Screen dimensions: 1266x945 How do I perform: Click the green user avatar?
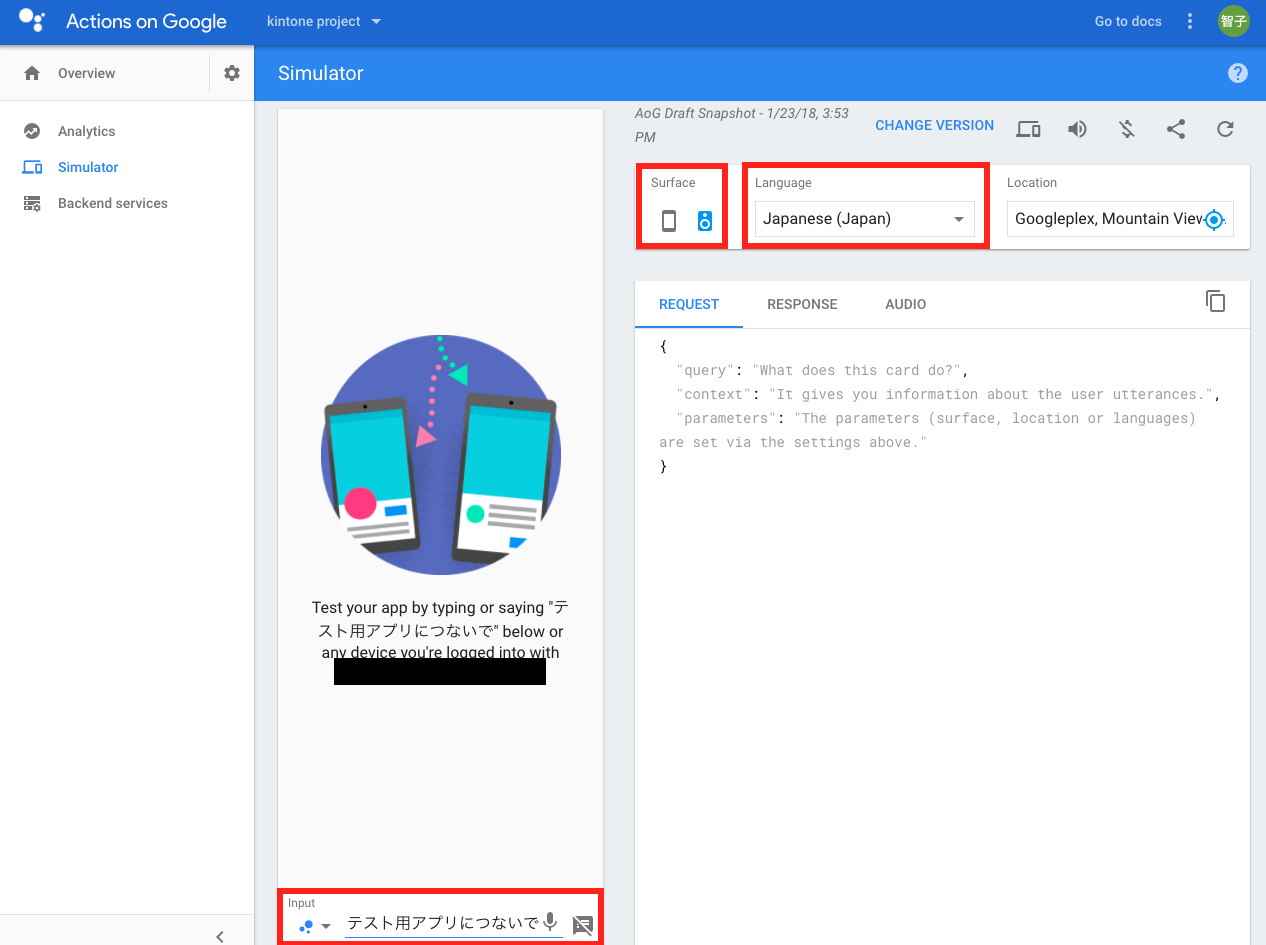pyautogui.click(x=1234, y=21)
